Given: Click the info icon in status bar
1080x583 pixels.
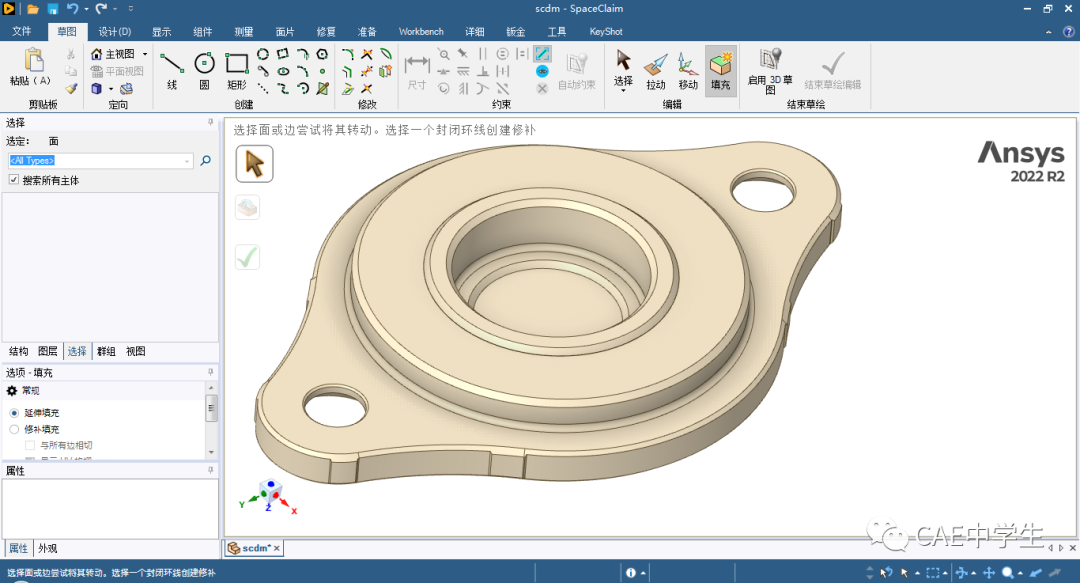Looking at the screenshot, I should 631,573.
